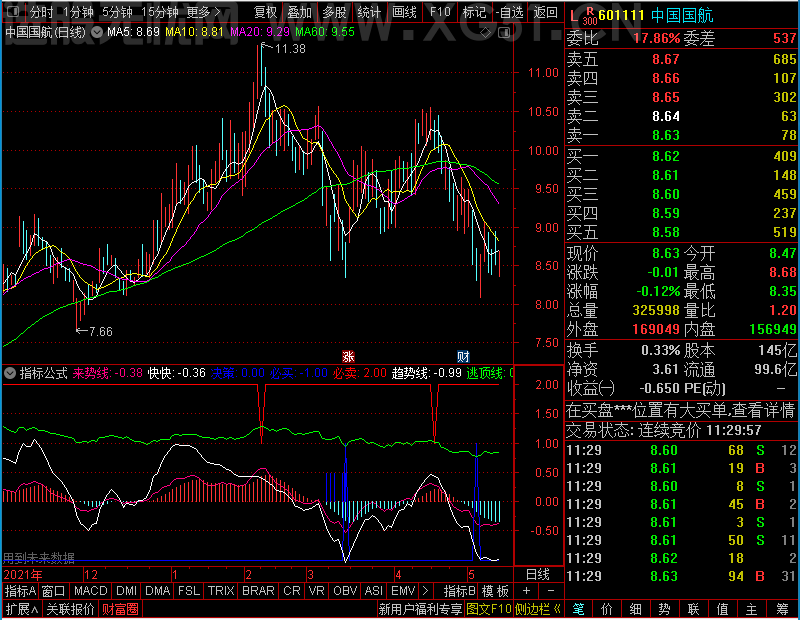
Task: Select the DMI indicator tab
Action: click(126, 591)
